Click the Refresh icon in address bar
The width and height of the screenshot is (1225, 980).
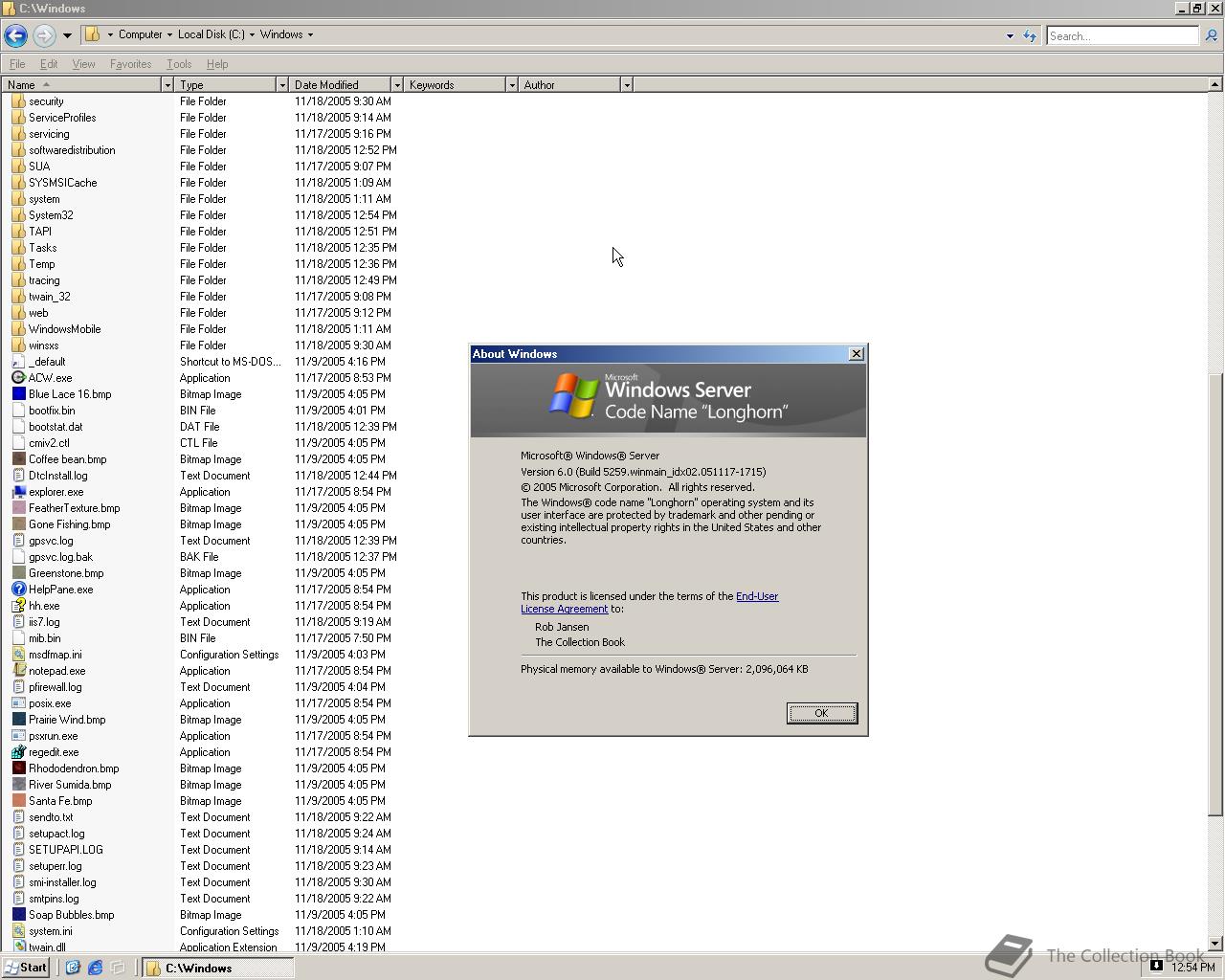(1030, 35)
